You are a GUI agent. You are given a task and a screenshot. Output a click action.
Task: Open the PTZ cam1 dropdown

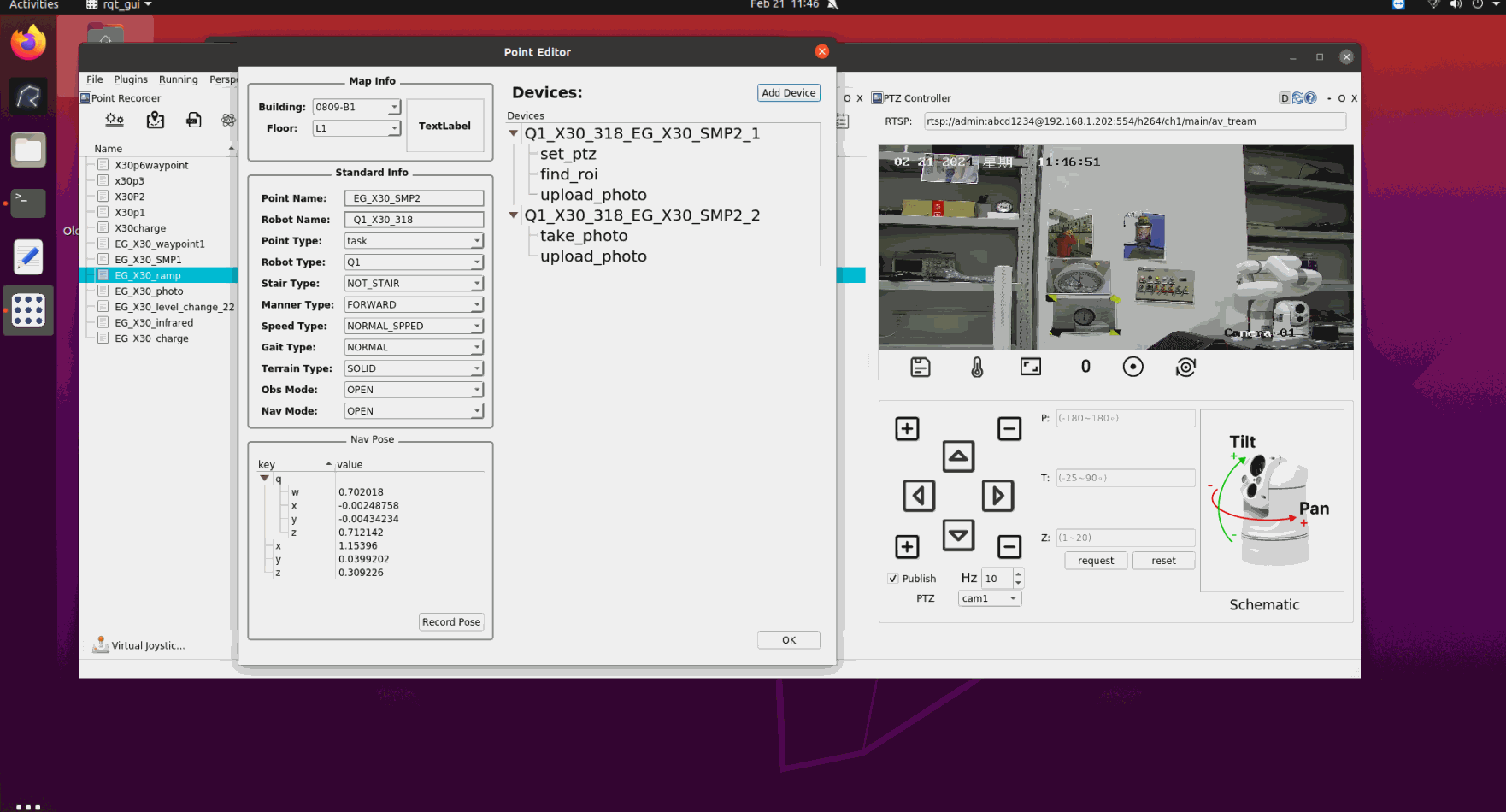pyautogui.click(x=989, y=598)
